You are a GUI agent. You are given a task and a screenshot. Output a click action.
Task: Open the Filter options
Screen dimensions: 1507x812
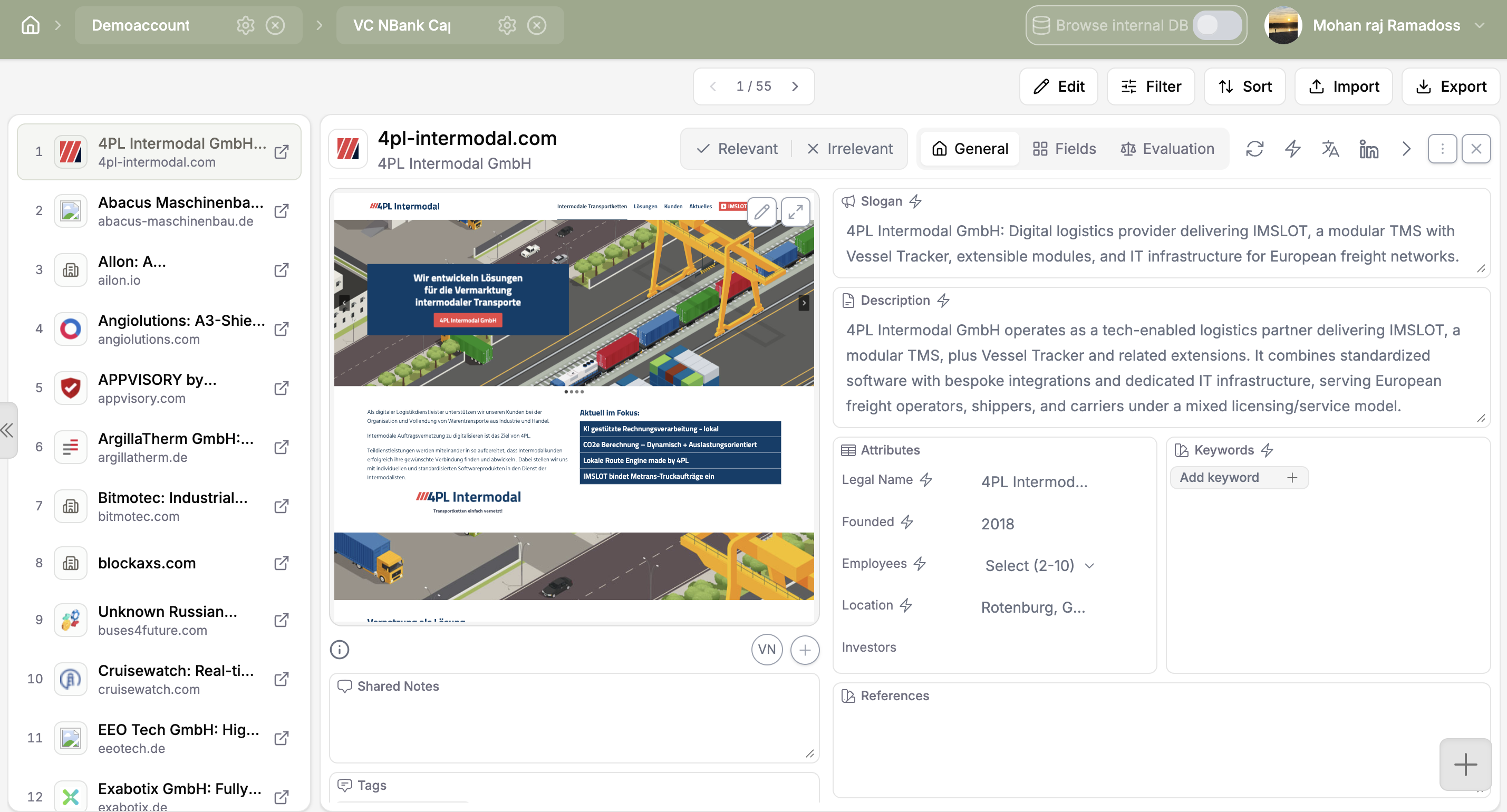1151,86
